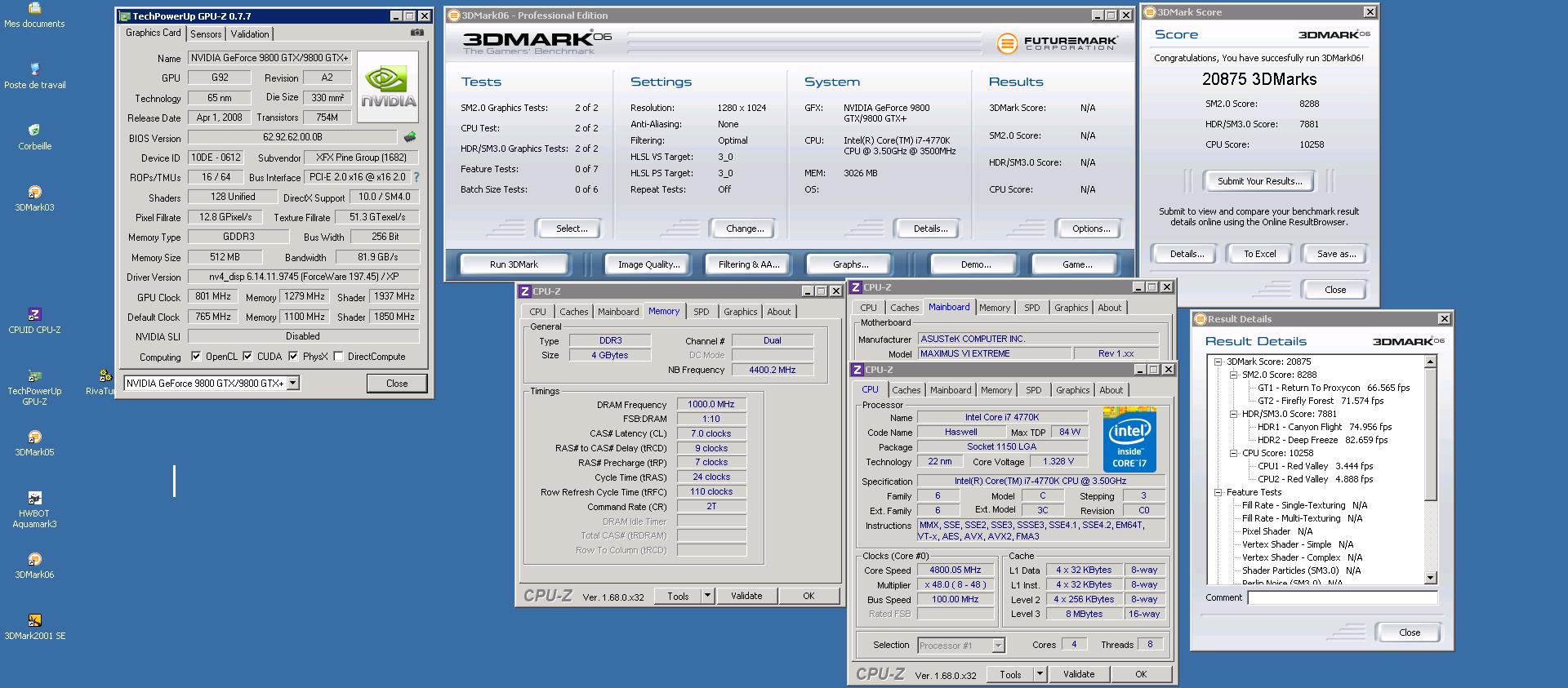The image size is (1568, 688).
Task: Click the GPU-Z screenshot camera icon
Action: 417,33
